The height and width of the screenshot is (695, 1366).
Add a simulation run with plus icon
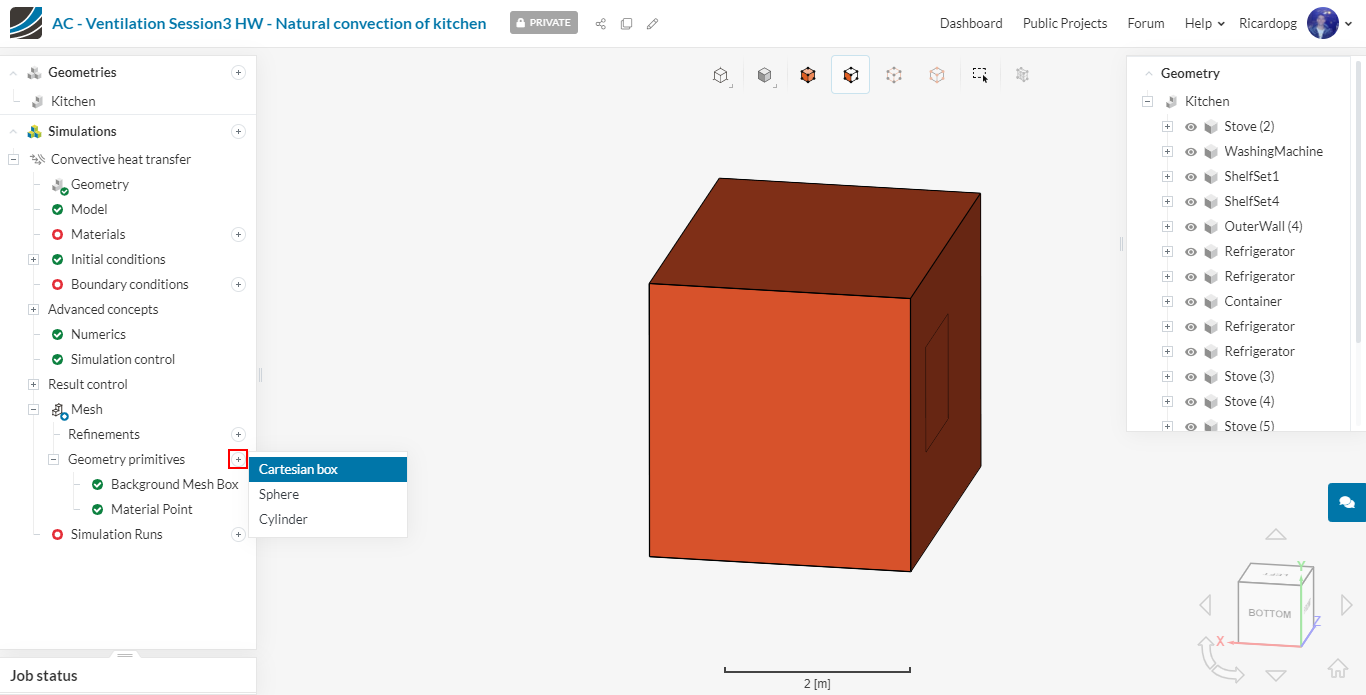tap(238, 534)
